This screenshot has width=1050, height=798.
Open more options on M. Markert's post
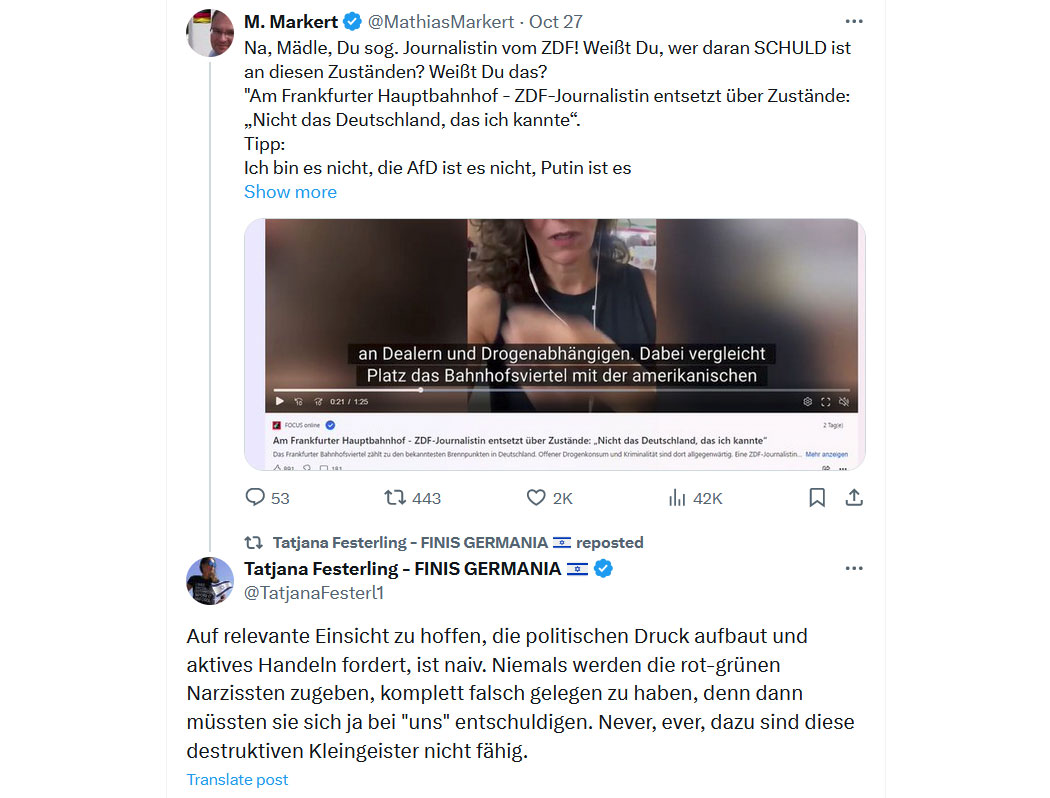854,21
